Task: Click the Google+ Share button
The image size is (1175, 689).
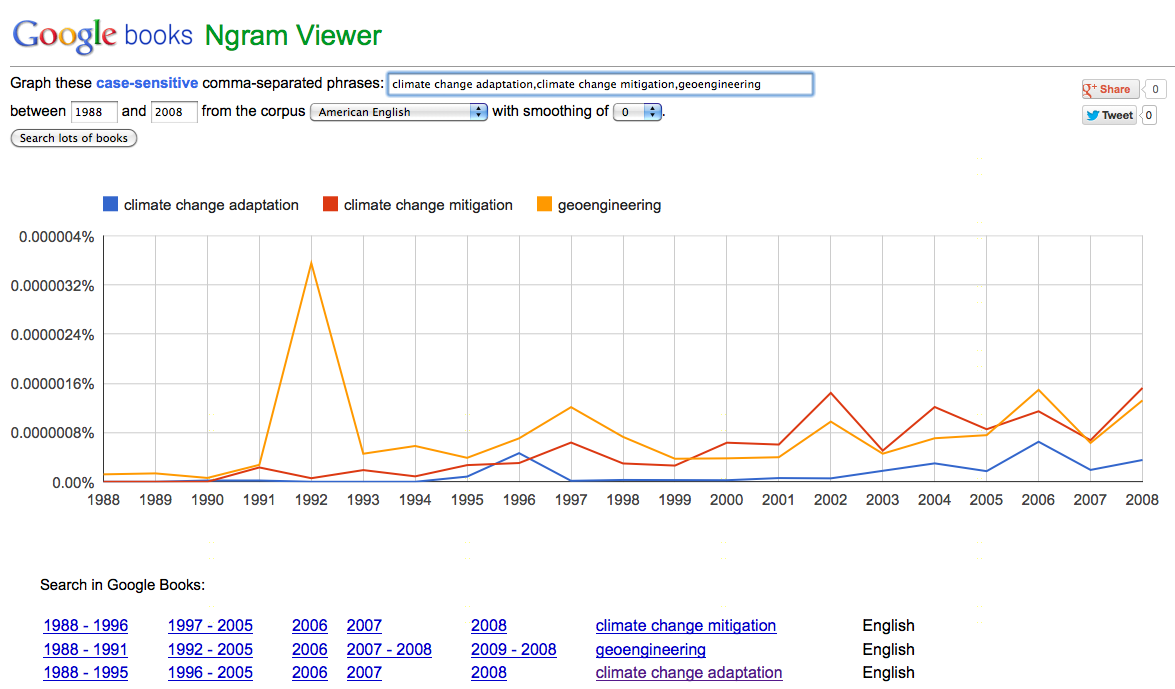Action: point(1110,89)
